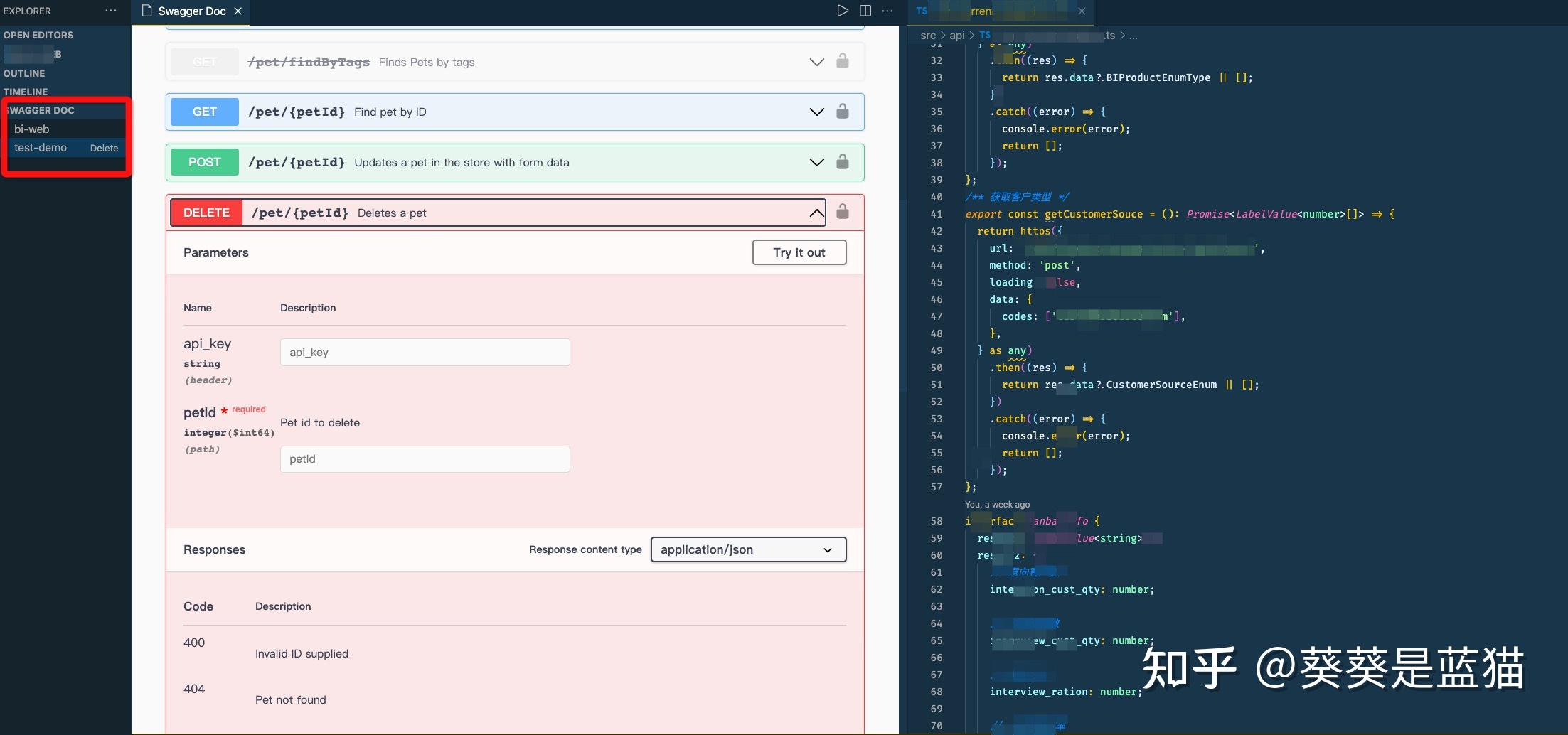Click lock icon on DELETE /pet/{petId} row

pos(843,212)
